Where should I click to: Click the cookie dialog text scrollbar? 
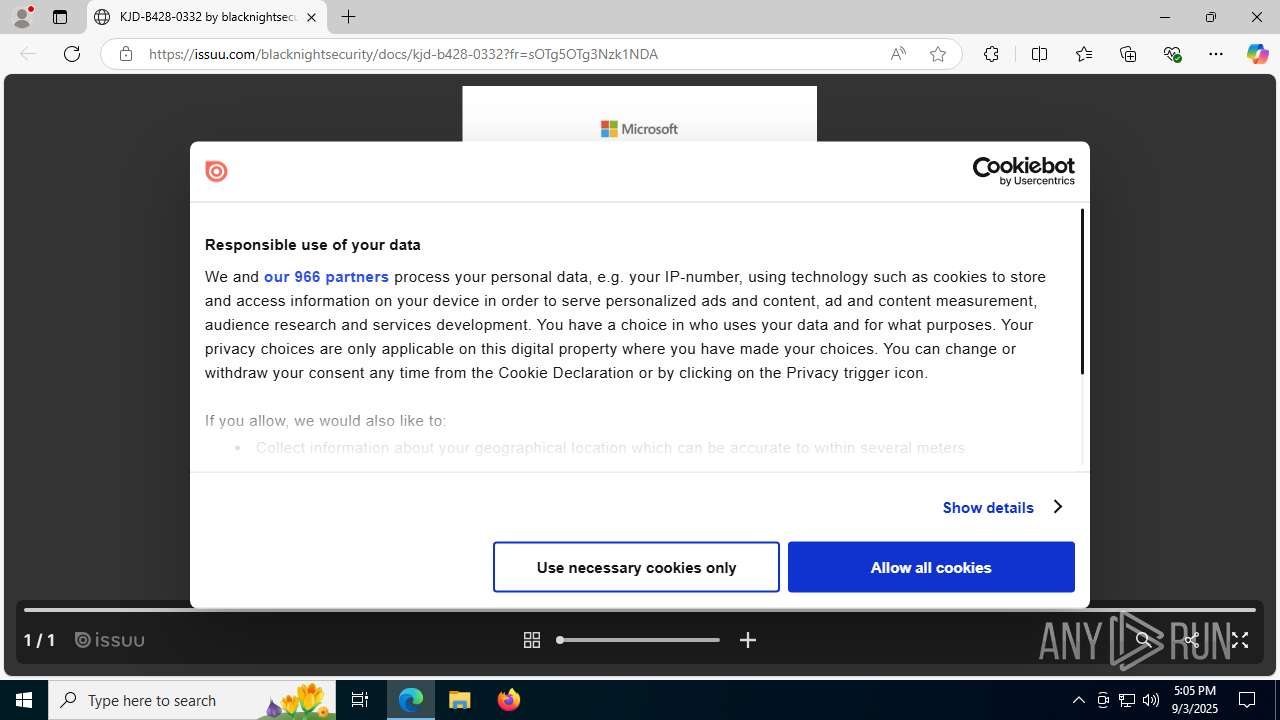[x=1082, y=292]
